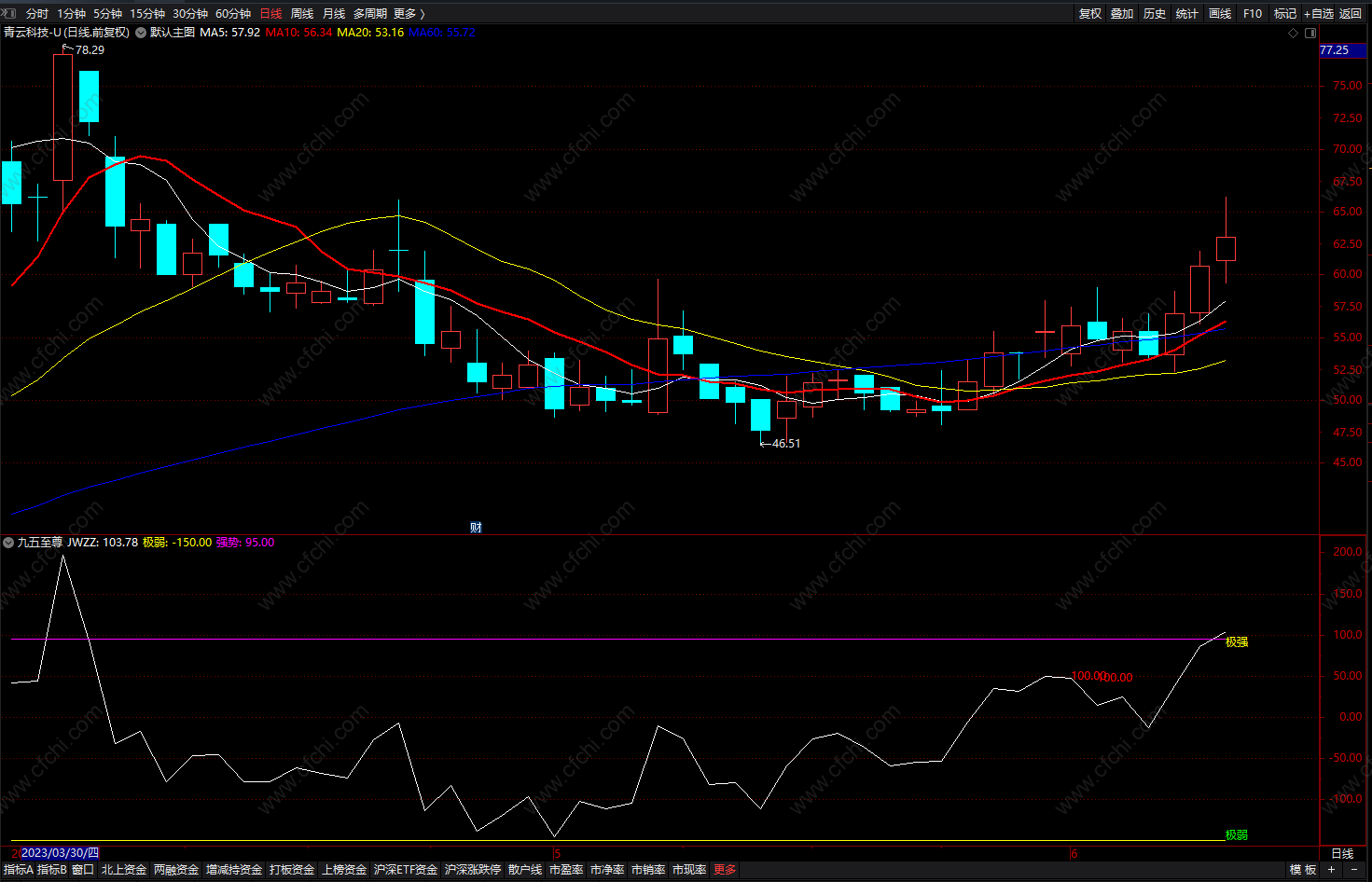1372x882 pixels.
Task: Select the 指标B tab
Action: pos(52,870)
